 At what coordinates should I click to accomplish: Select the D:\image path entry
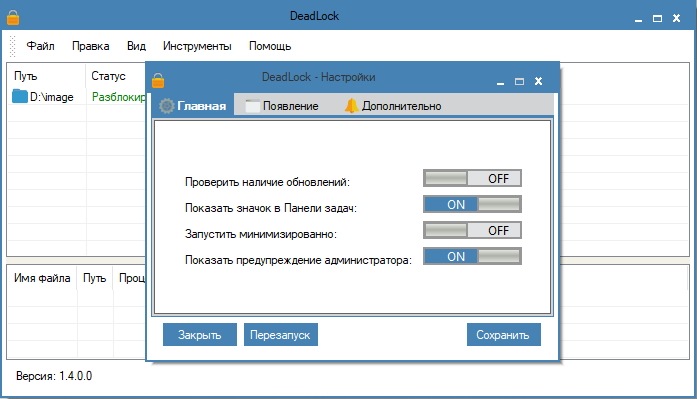pyautogui.click(x=51, y=96)
